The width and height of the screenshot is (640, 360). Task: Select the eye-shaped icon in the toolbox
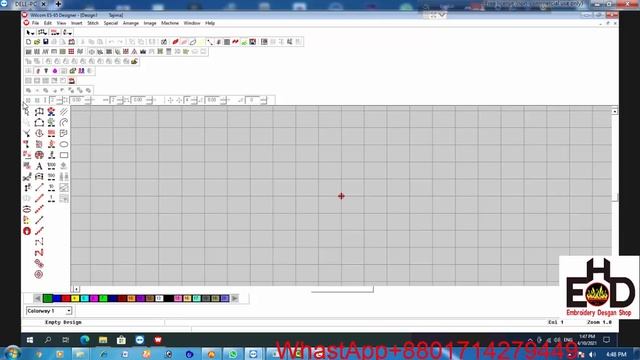(x=27, y=209)
